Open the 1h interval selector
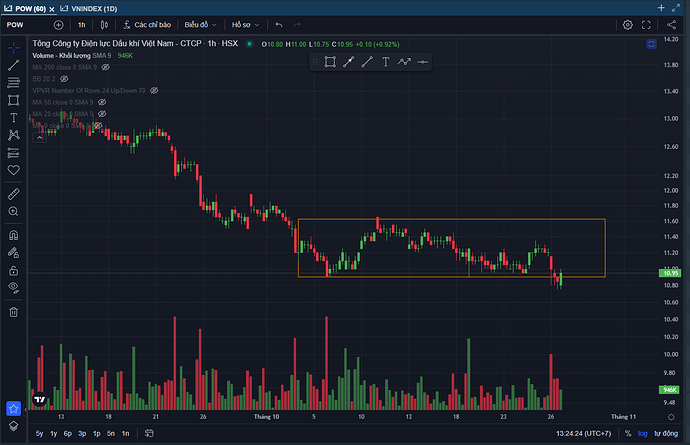 point(82,24)
